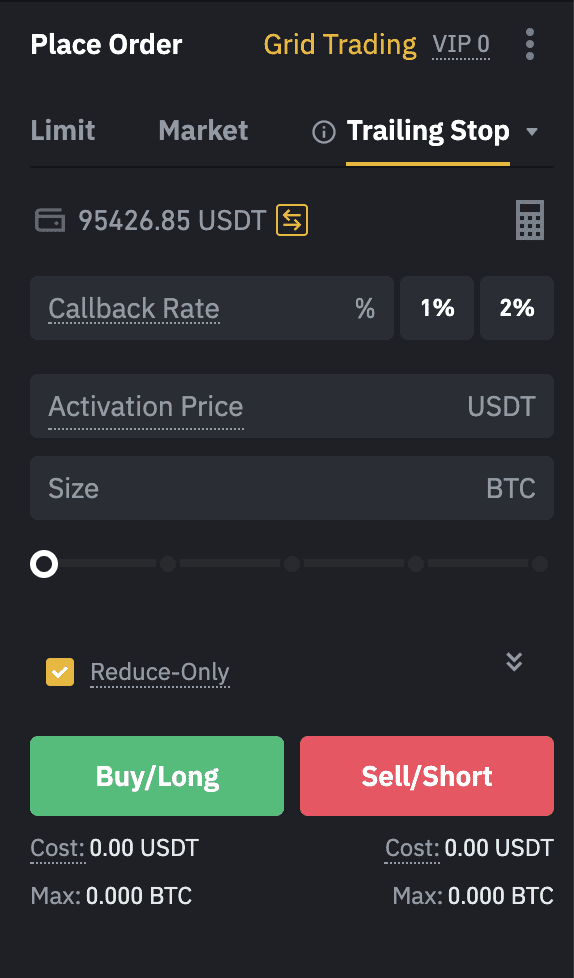Click the slider's middle 50% marker
Viewport: 574px width, 978px height.
coord(292,564)
